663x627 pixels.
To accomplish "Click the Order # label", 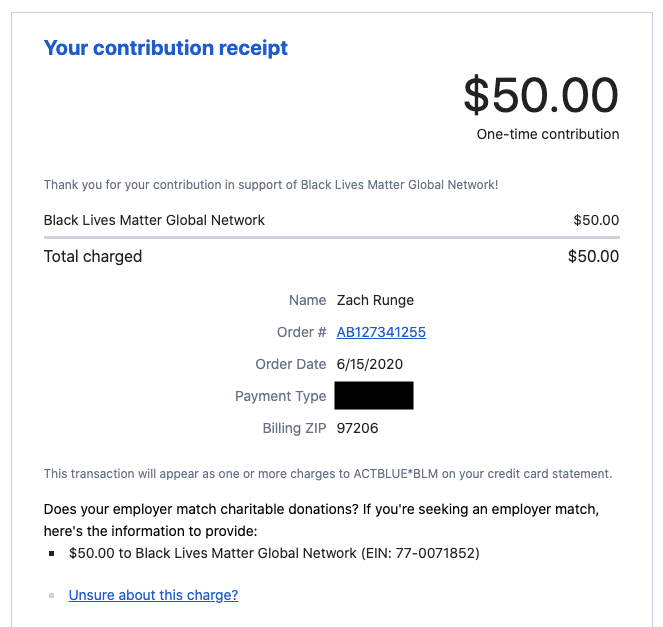I will pyautogui.click(x=301, y=332).
